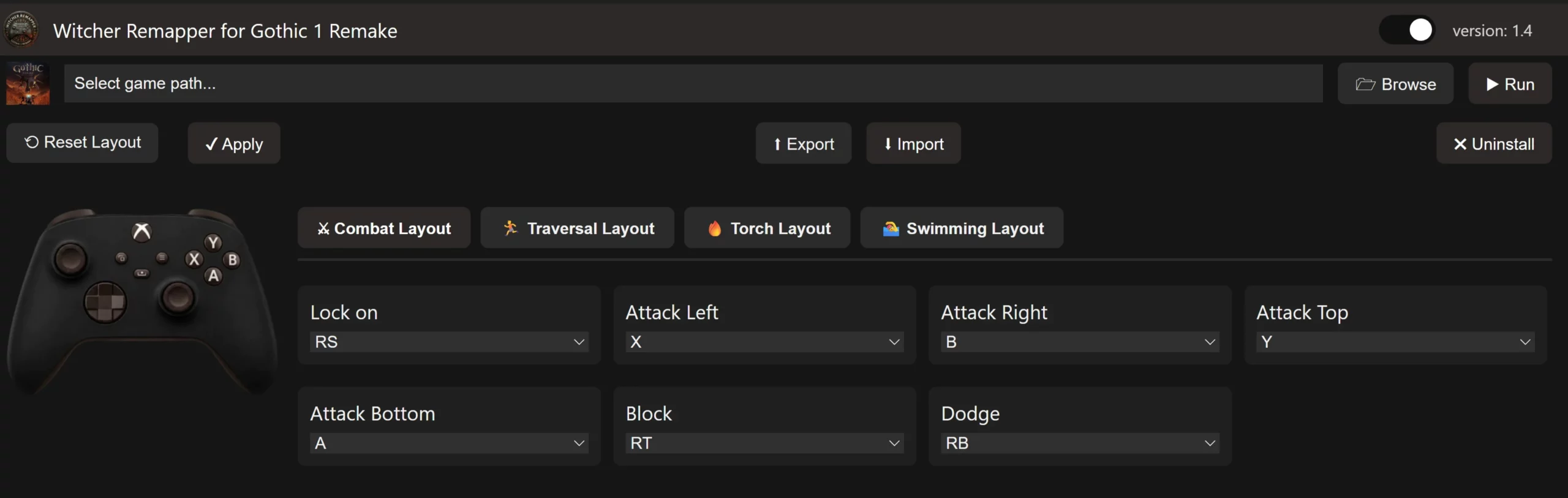
Task: Expand the Attack Left binding dropdown
Action: (x=765, y=342)
